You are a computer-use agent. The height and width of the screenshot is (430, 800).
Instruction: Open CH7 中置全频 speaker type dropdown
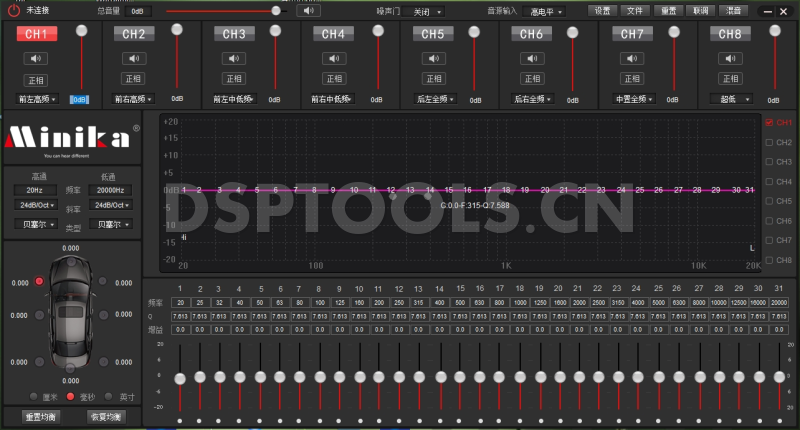point(634,99)
